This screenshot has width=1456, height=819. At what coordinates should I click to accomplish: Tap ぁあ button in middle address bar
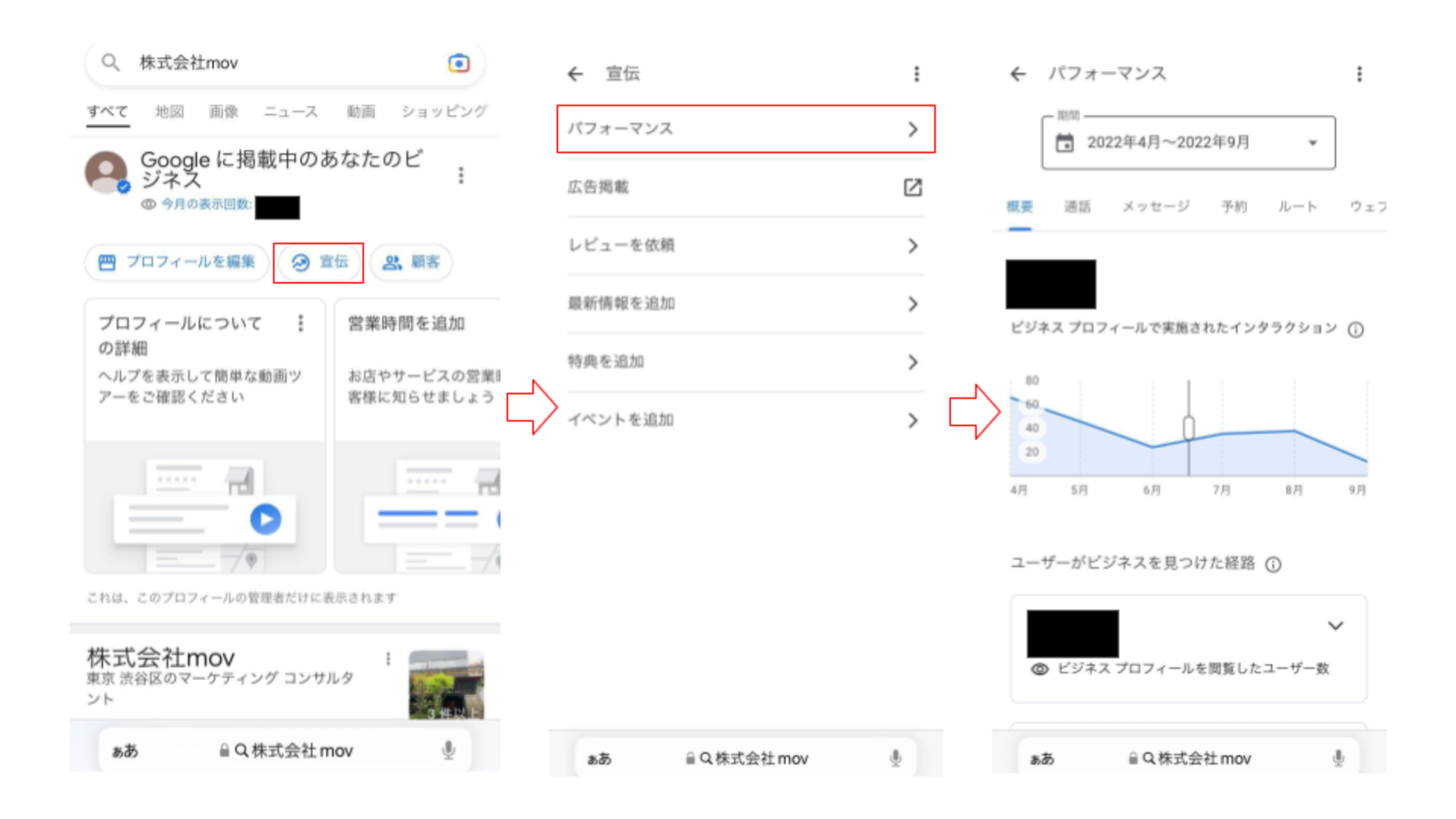click(x=599, y=758)
